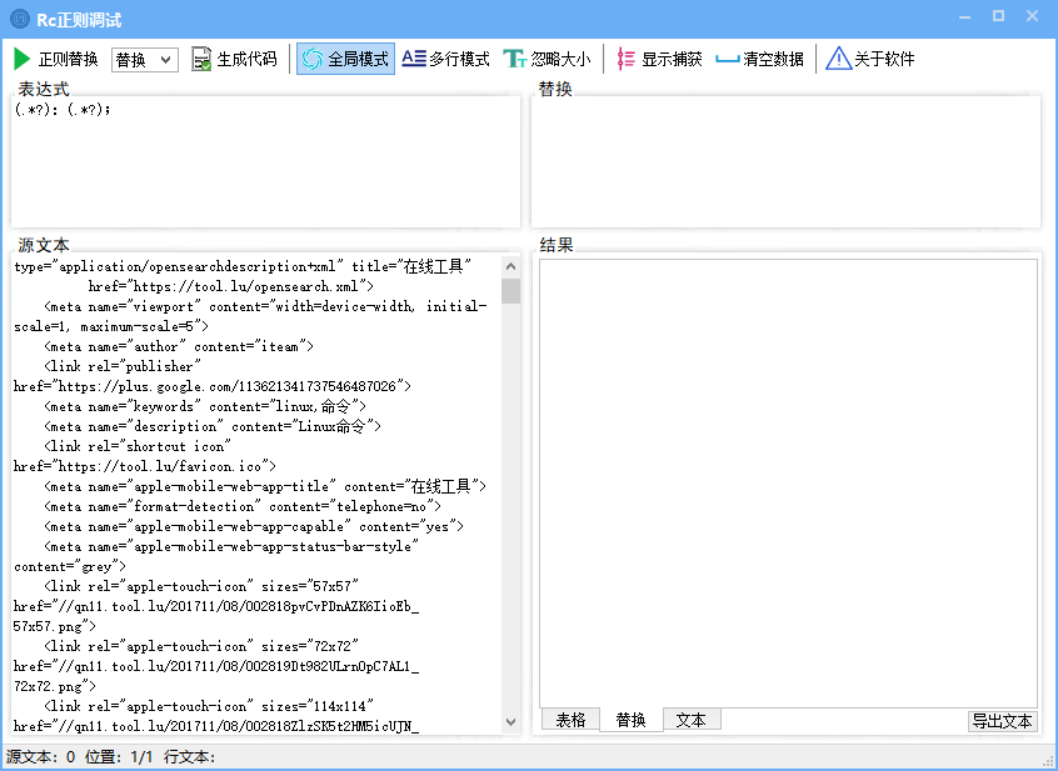The height and width of the screenshot is (771, 1058).
Task: Click the apple-mobile-web-app-capable meta line
Action: pos(254,527)
